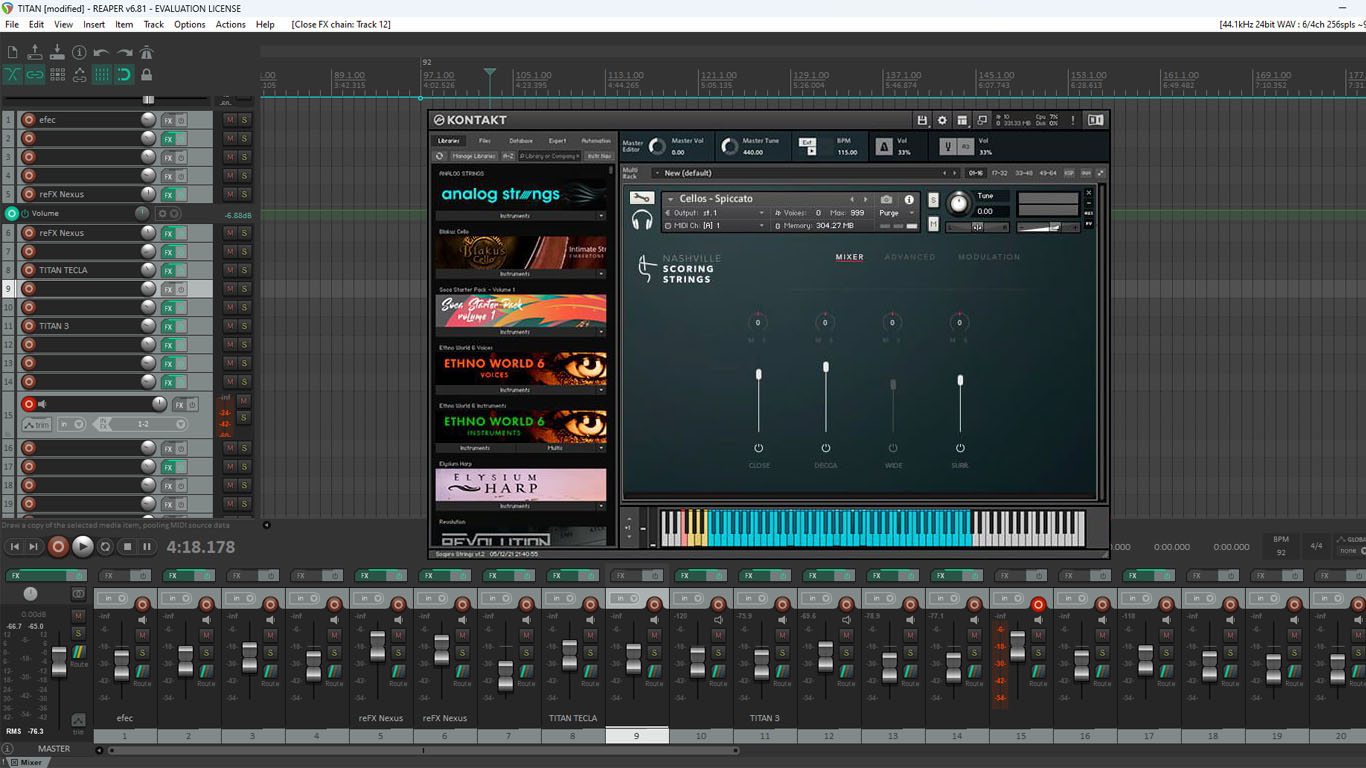Record-arm TITAN TECLA track in track panel

28,270
